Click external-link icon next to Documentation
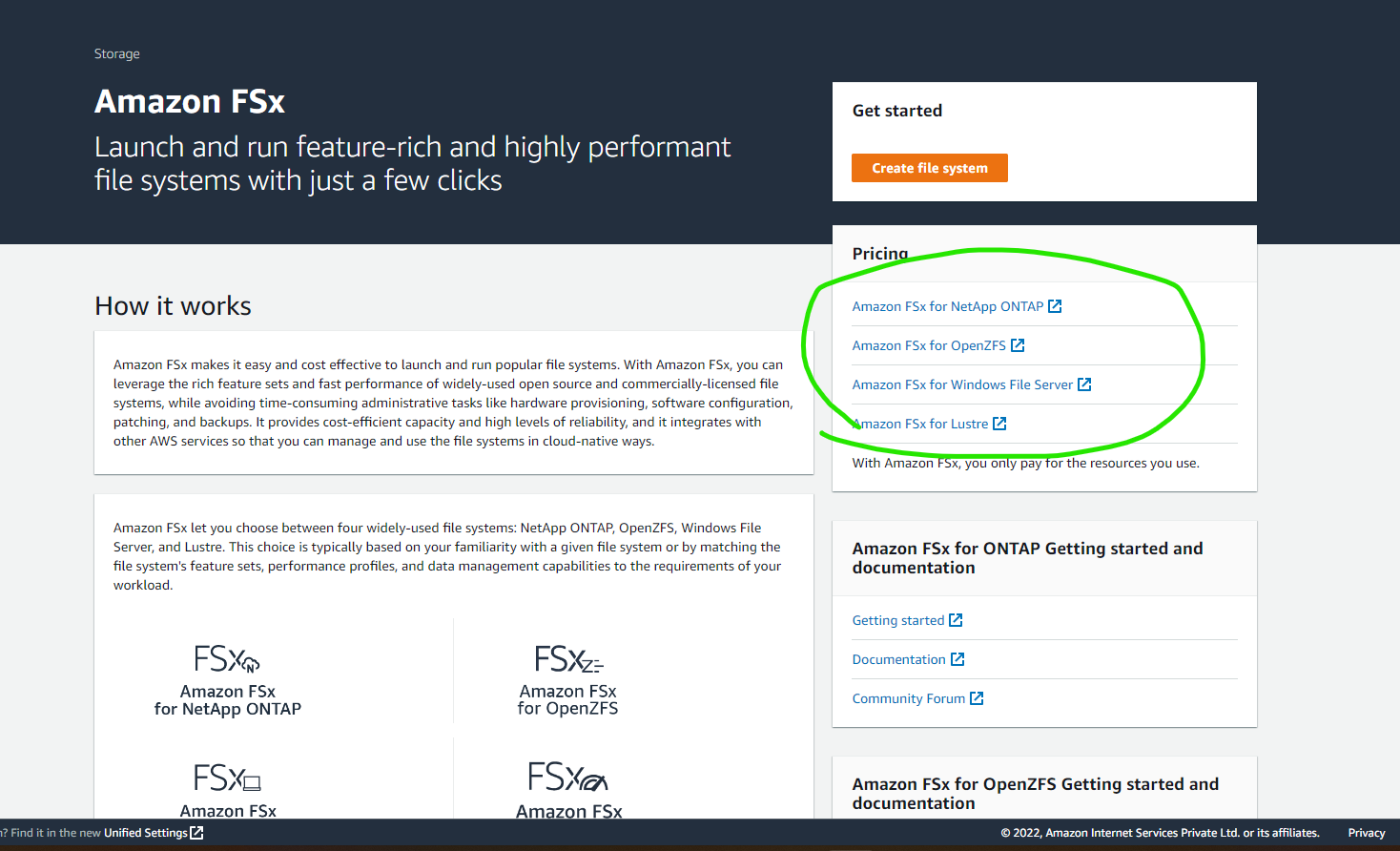The image size is (1400, 851). [x=957, y=659]
